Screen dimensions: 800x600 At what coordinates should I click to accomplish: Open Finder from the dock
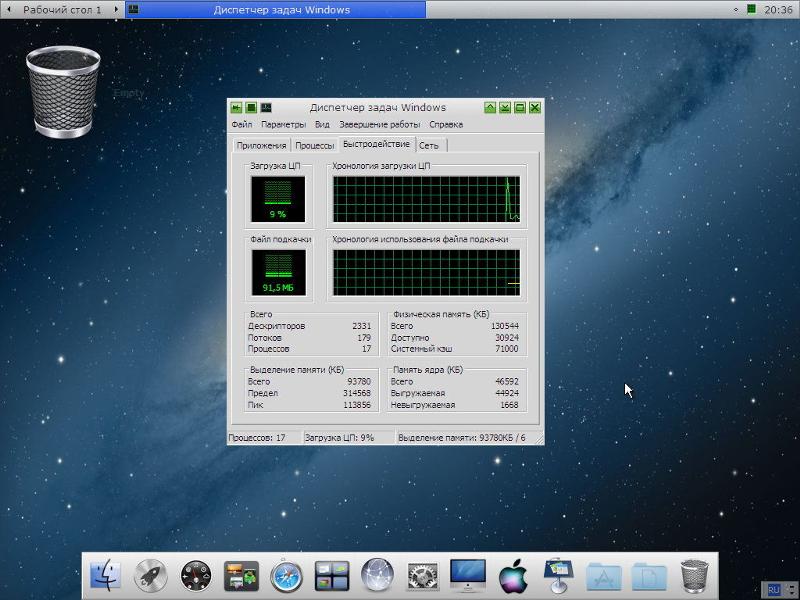tap(105, 576)
